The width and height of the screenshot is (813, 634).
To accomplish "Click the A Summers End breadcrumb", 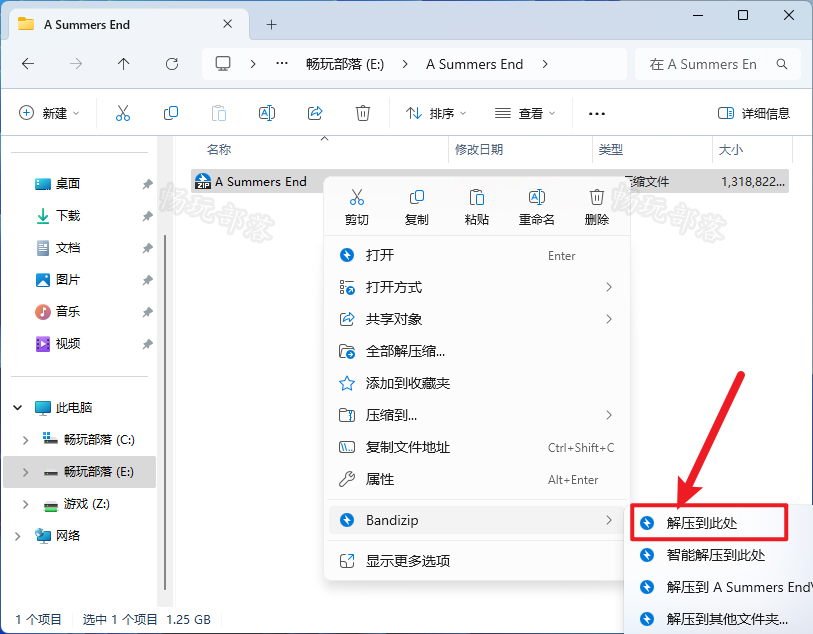I will [x=474, y=64].
